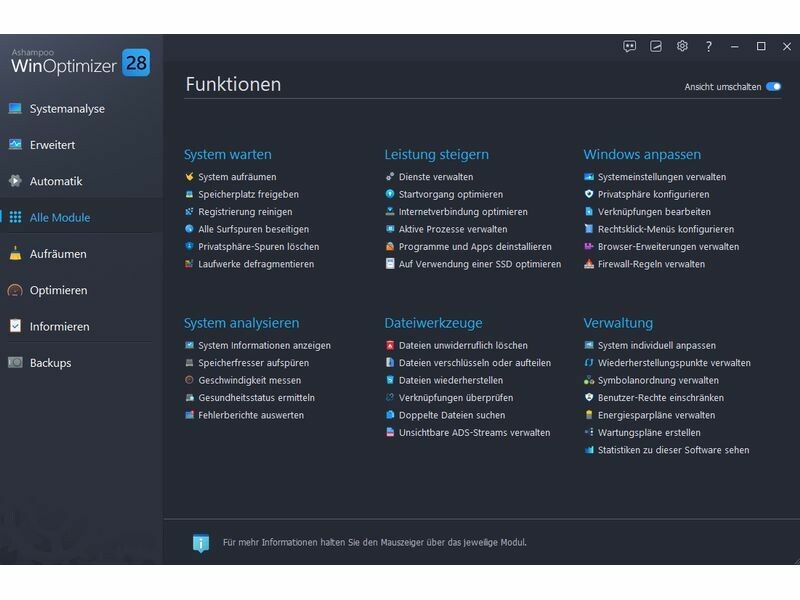800x600 pixels.
Task: Switch to the Aufräumen sidebar section
Action: point(58,254)
